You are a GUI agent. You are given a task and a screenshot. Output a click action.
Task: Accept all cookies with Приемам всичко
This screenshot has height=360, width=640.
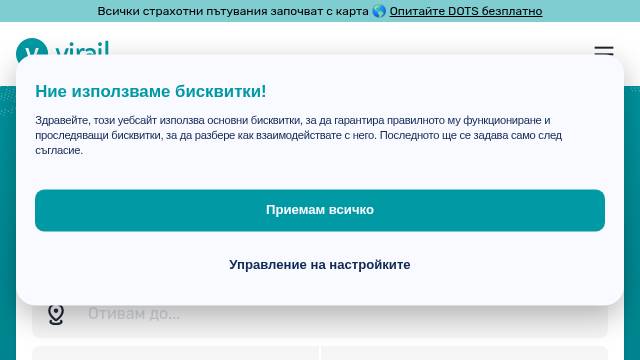(x=320, y=210)
